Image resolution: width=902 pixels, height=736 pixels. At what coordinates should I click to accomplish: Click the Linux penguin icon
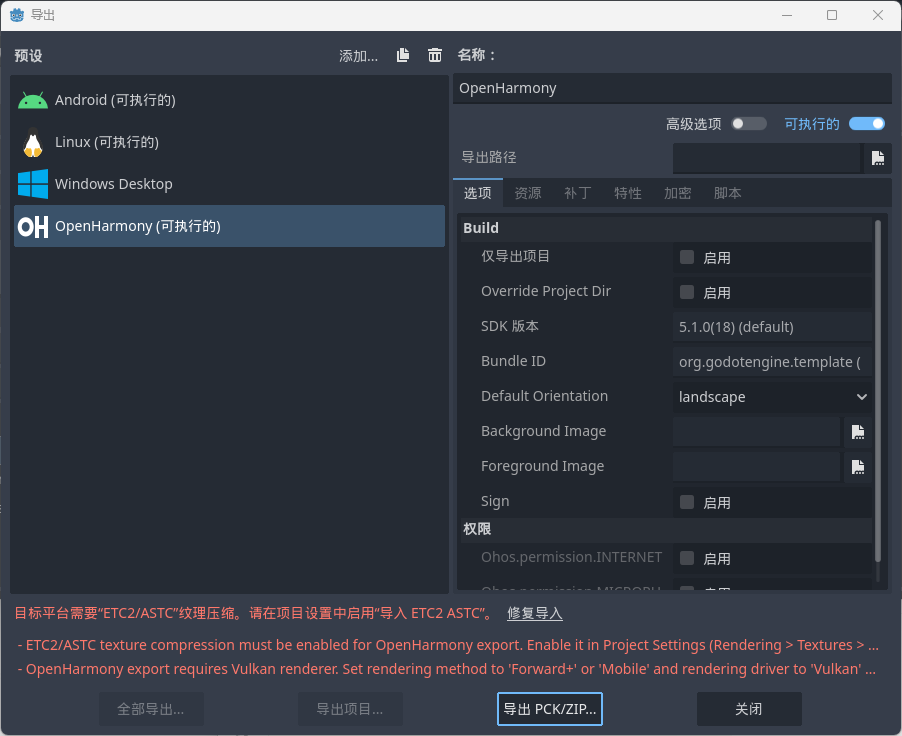(33, 143)
